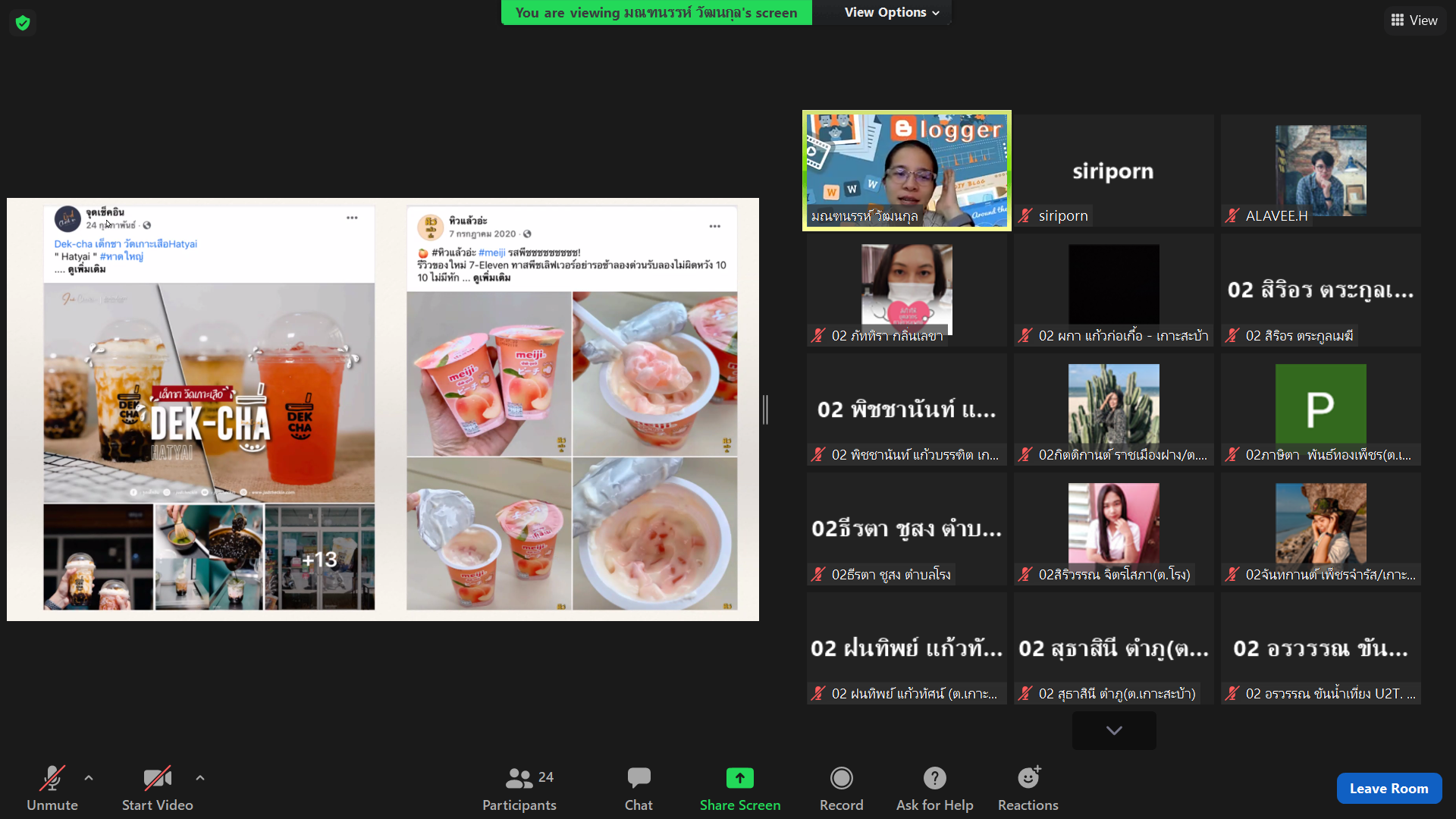The width and height of the screenshot is (1456, 819).
Task: Select the 02 ผกา แก้วก่อเกื้อ video tile
Action: [x=1113, y=290]
